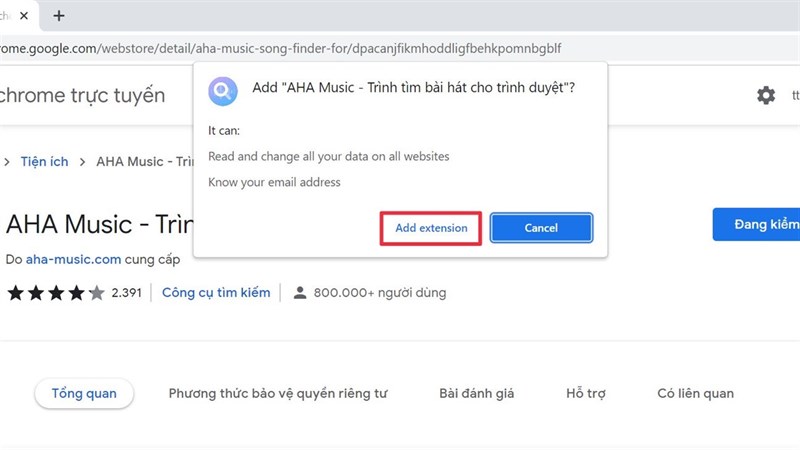This screenshot has width=800, height=450.
Task: Click the 2.391 ratings count
Action: pyautogui.click(x=126, y=293)
